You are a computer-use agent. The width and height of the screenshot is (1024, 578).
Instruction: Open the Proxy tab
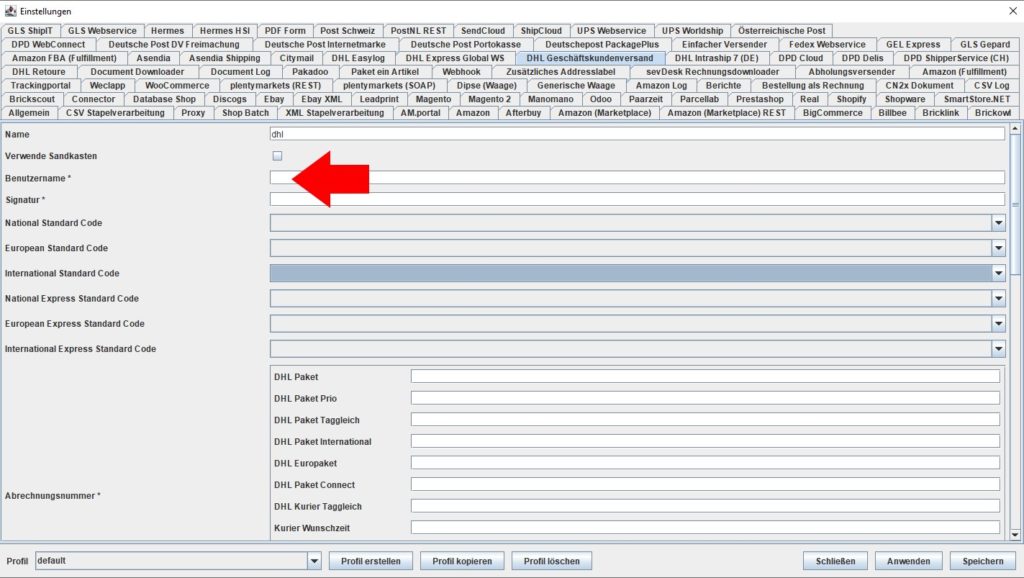pos(193,113)
